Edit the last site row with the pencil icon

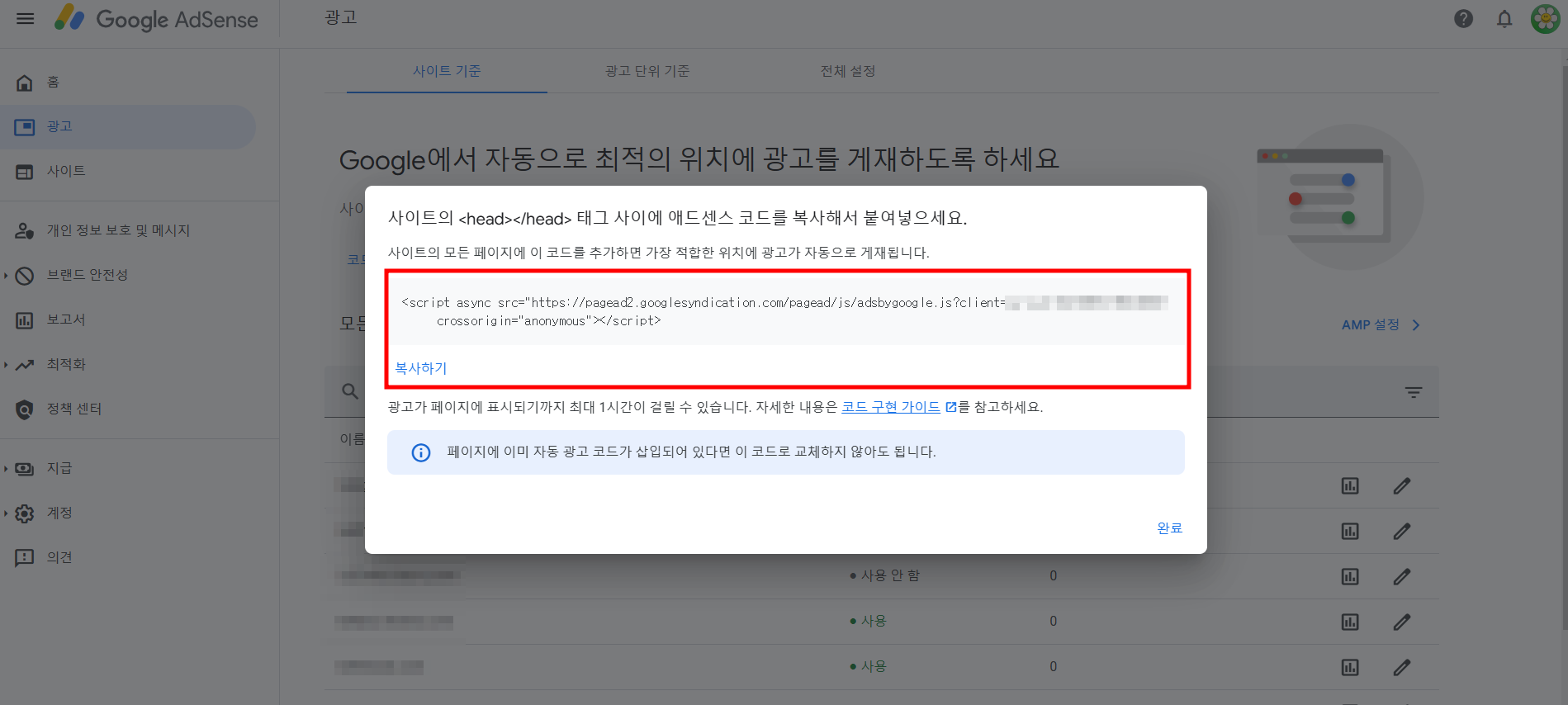[x=1402, y=668]
